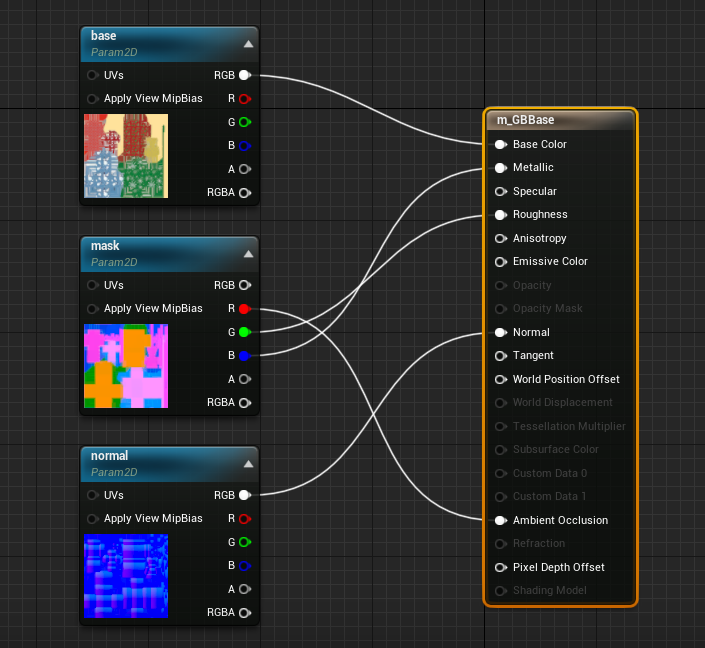Click the red R output pin on base node

(245, 98)
